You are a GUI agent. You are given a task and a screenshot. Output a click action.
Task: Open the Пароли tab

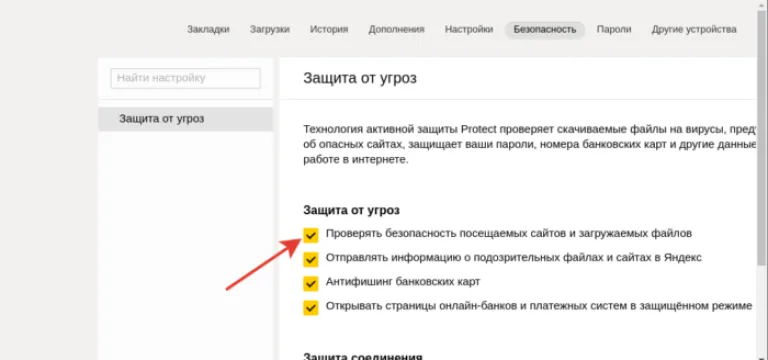(x=614, y=29)
